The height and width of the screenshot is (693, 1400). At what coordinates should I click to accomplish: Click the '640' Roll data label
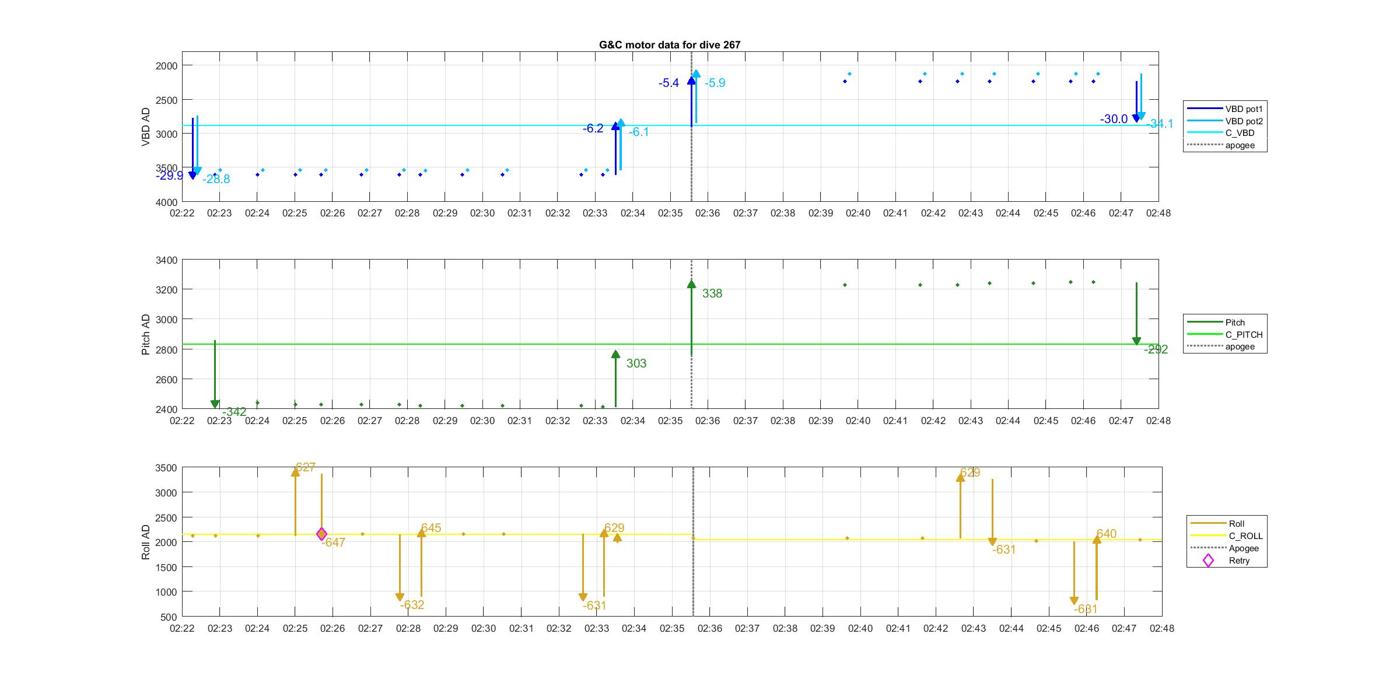coord(1106,535)
